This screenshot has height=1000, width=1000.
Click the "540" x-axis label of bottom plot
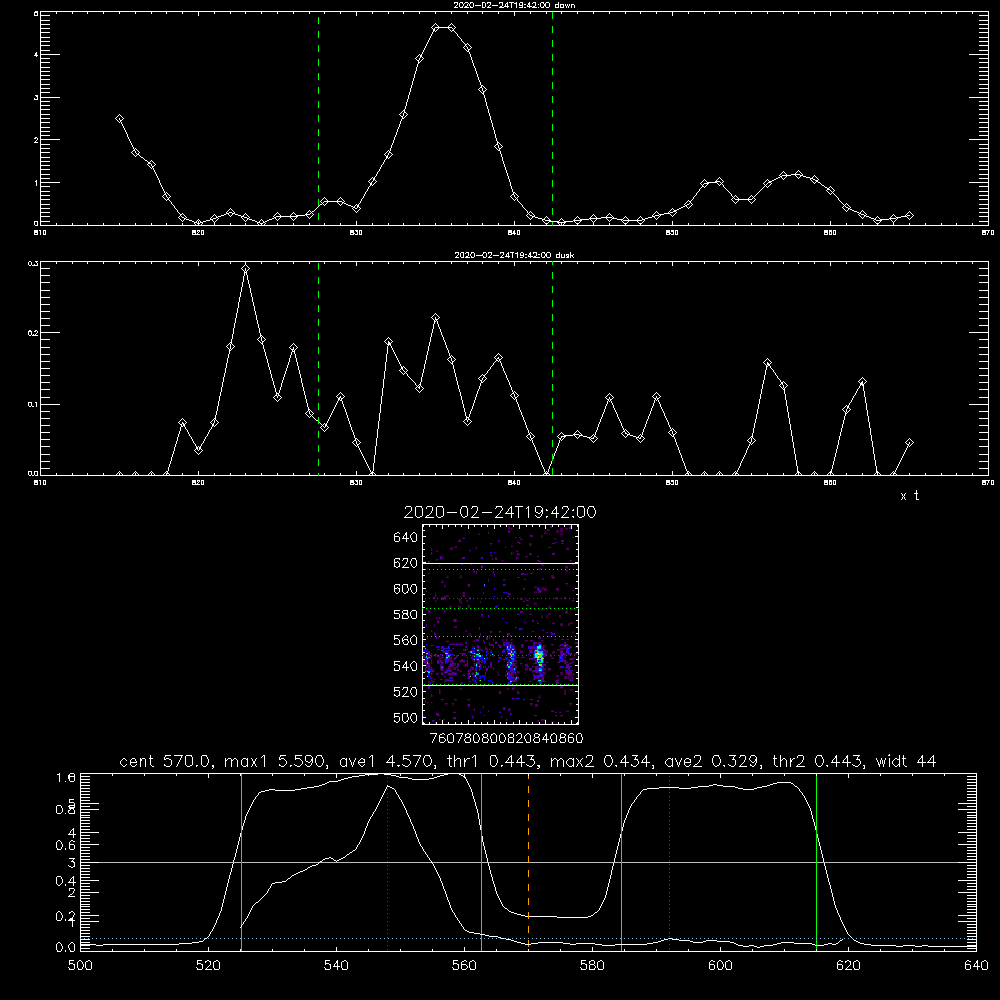click(x=336, y=966)
